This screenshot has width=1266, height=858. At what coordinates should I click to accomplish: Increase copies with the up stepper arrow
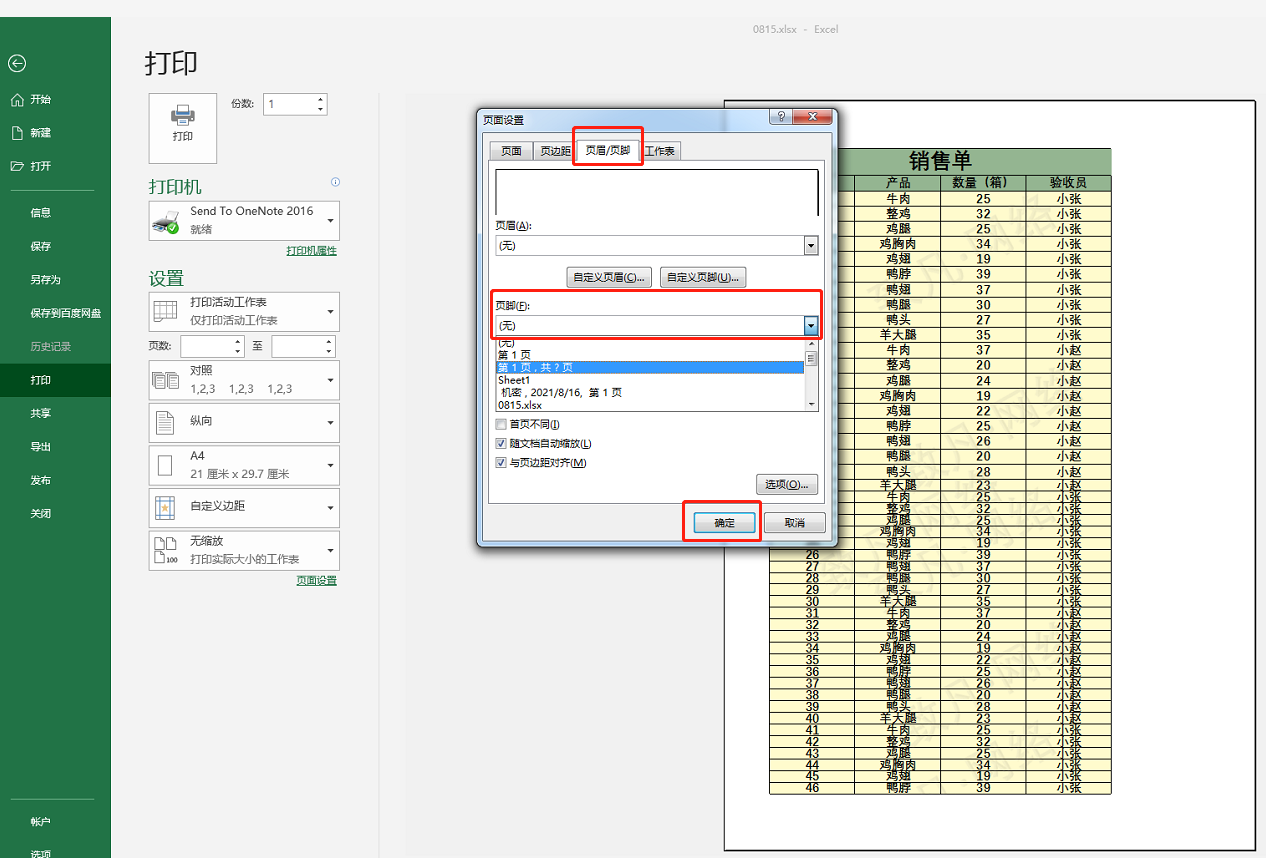click(320, 99)
